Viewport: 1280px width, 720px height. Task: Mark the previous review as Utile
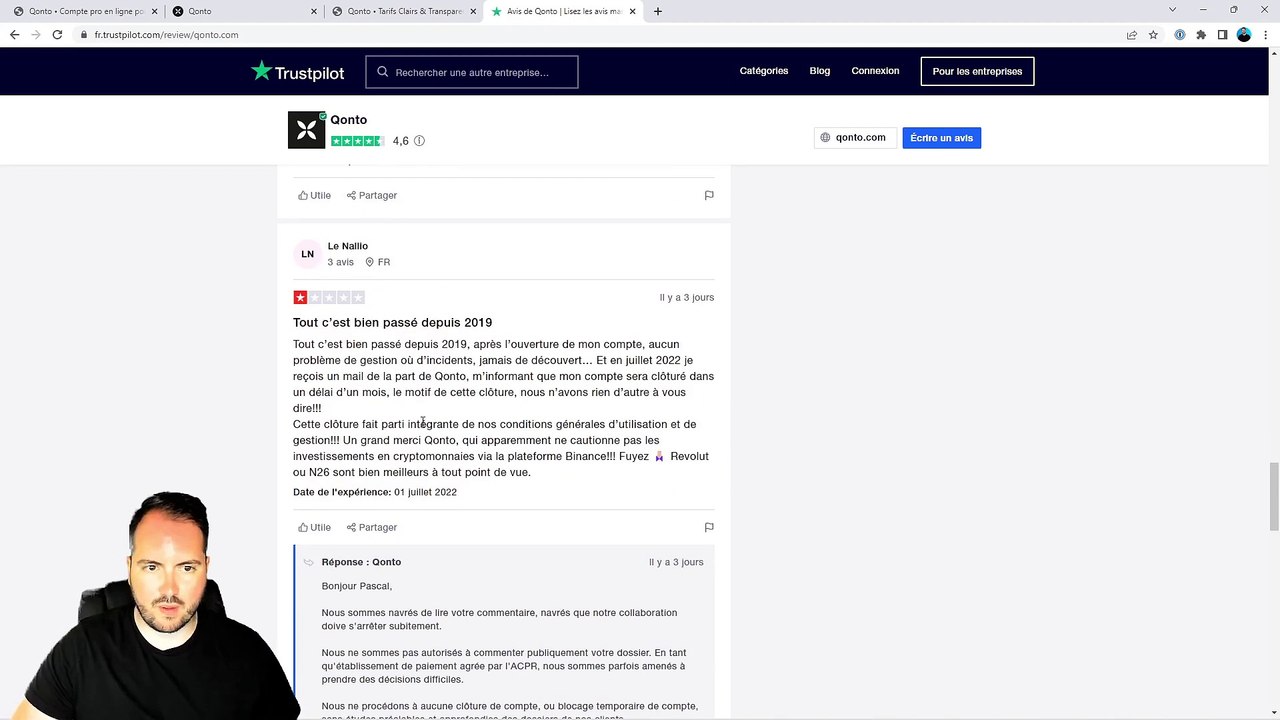click(x=314, y=195)
